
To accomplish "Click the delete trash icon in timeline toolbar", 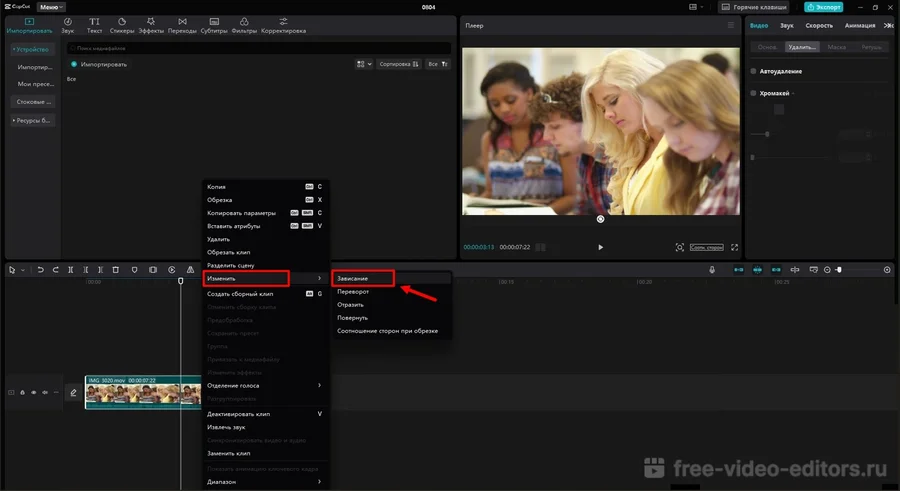I will [x=115, y=270].
